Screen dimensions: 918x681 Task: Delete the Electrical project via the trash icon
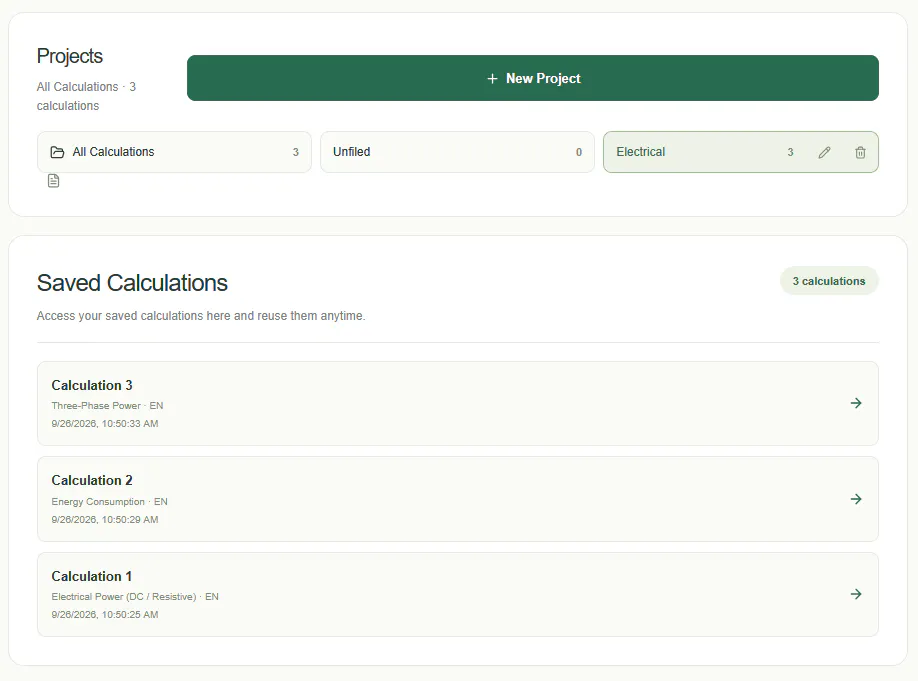pyautogui.click(x=860, y=152)
